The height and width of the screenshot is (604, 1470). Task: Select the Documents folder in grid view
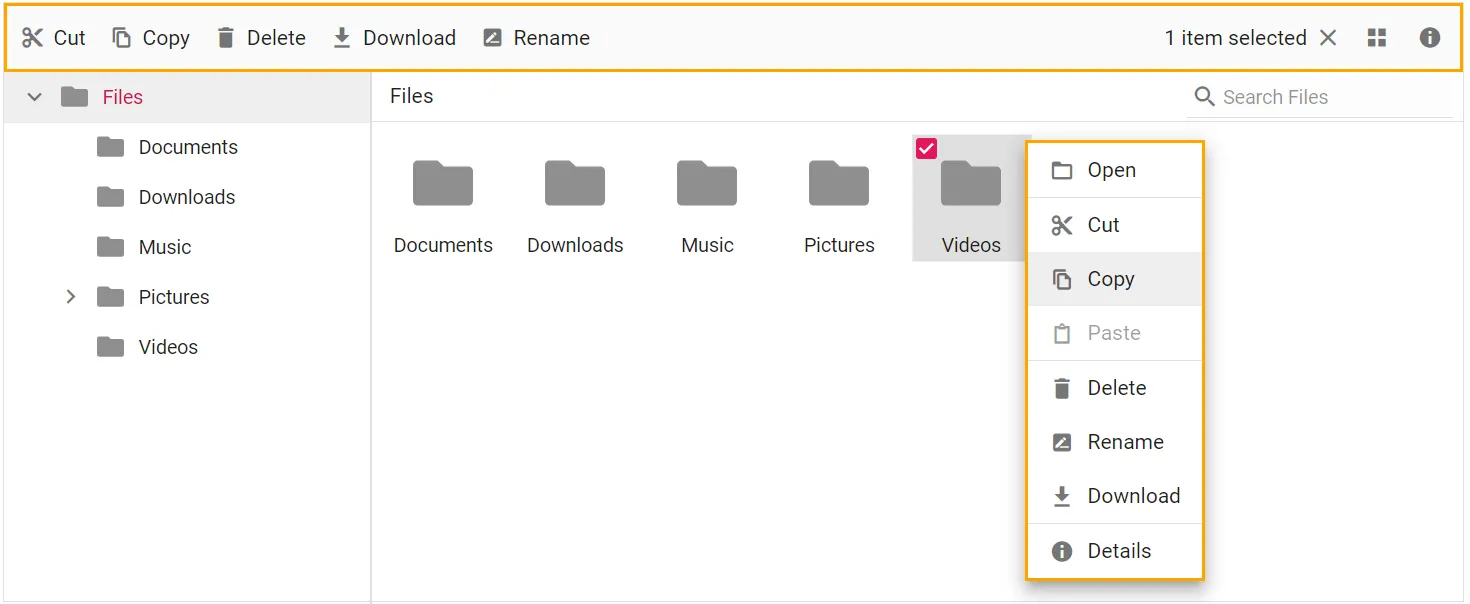pyautogui.click(x=443, y=198)
